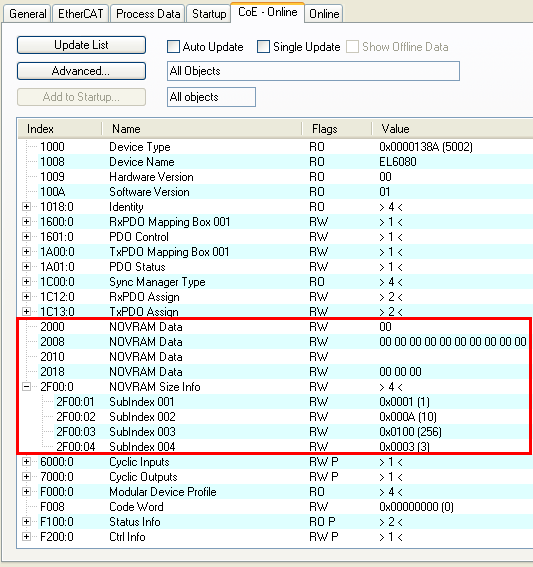The image size is (533, 567).
Task: Click the 00 00 00 value of index 2018
Action: [x=400, y=372]
